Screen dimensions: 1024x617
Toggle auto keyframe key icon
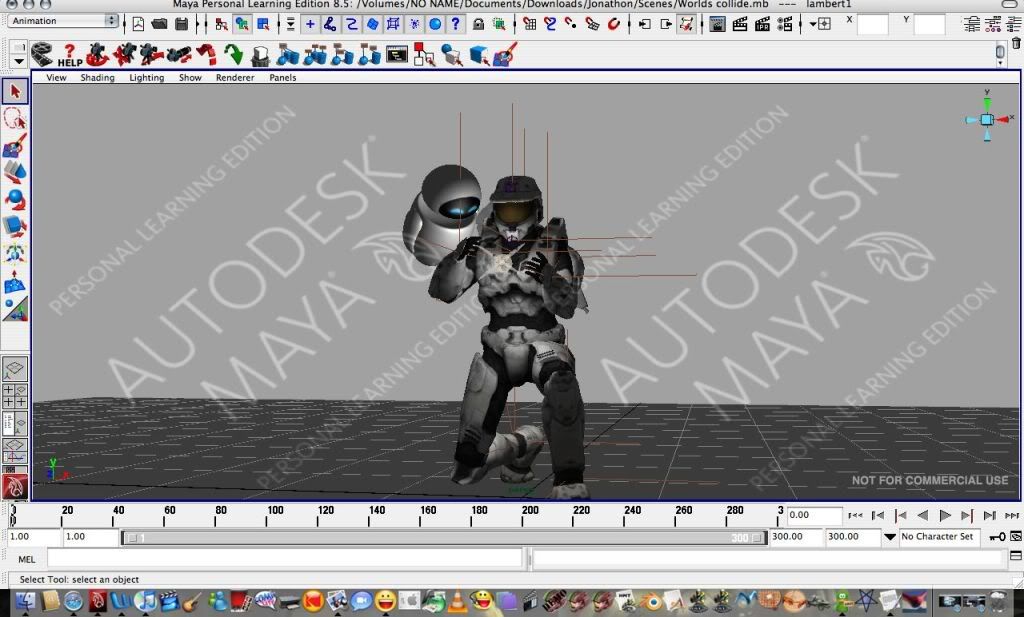(997, 537)
